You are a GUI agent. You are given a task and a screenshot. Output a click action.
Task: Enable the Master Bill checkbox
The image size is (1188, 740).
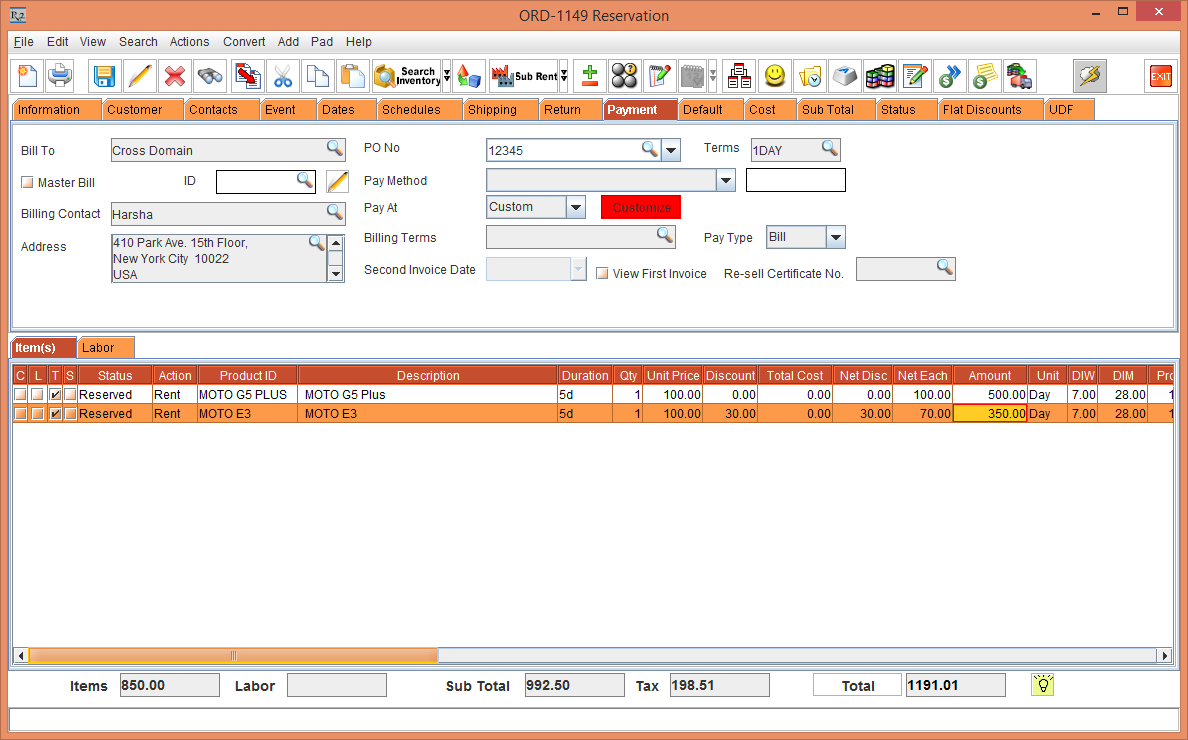point(28,183)
